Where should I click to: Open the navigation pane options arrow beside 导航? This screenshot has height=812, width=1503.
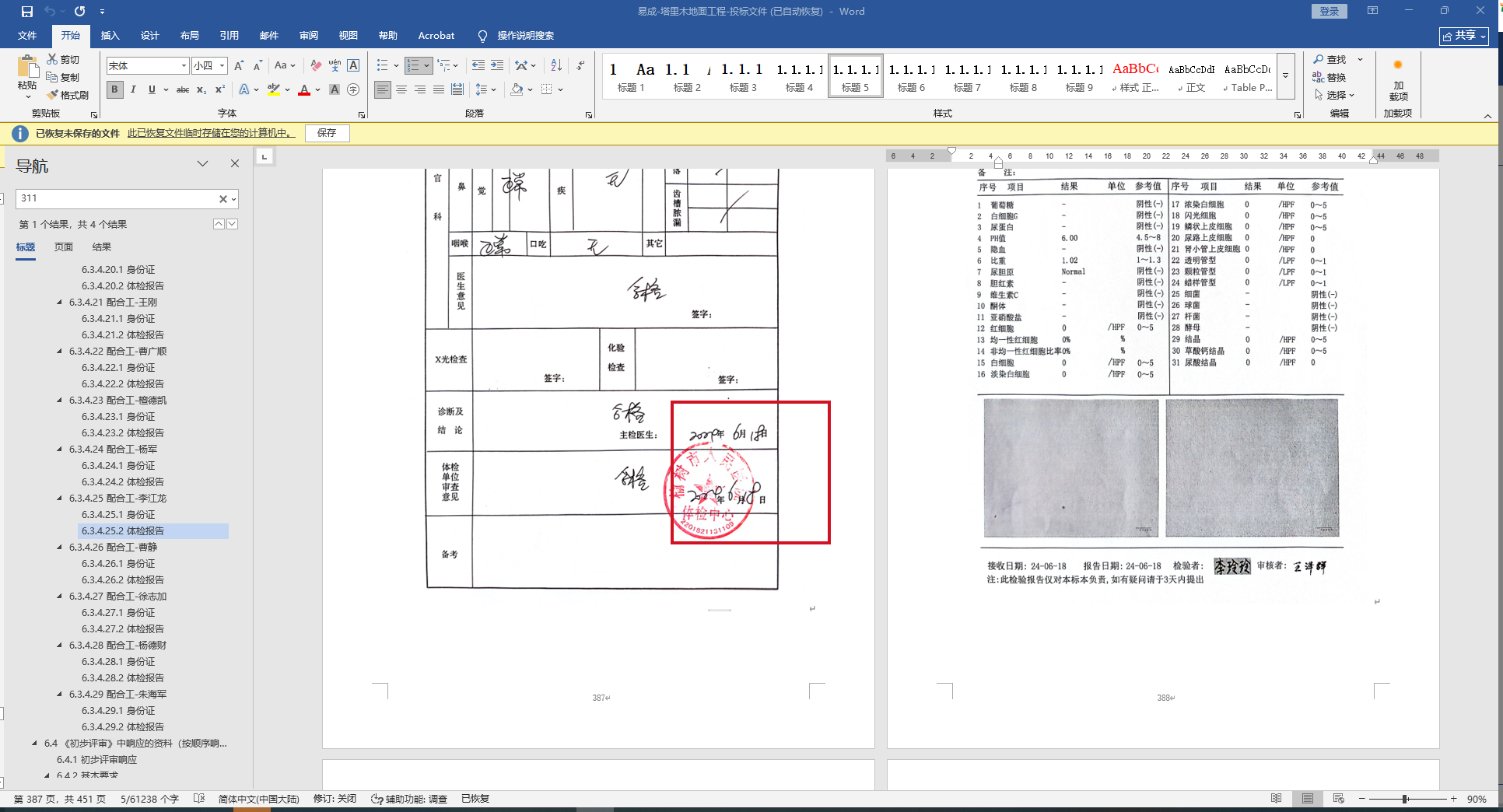point(203,163)
